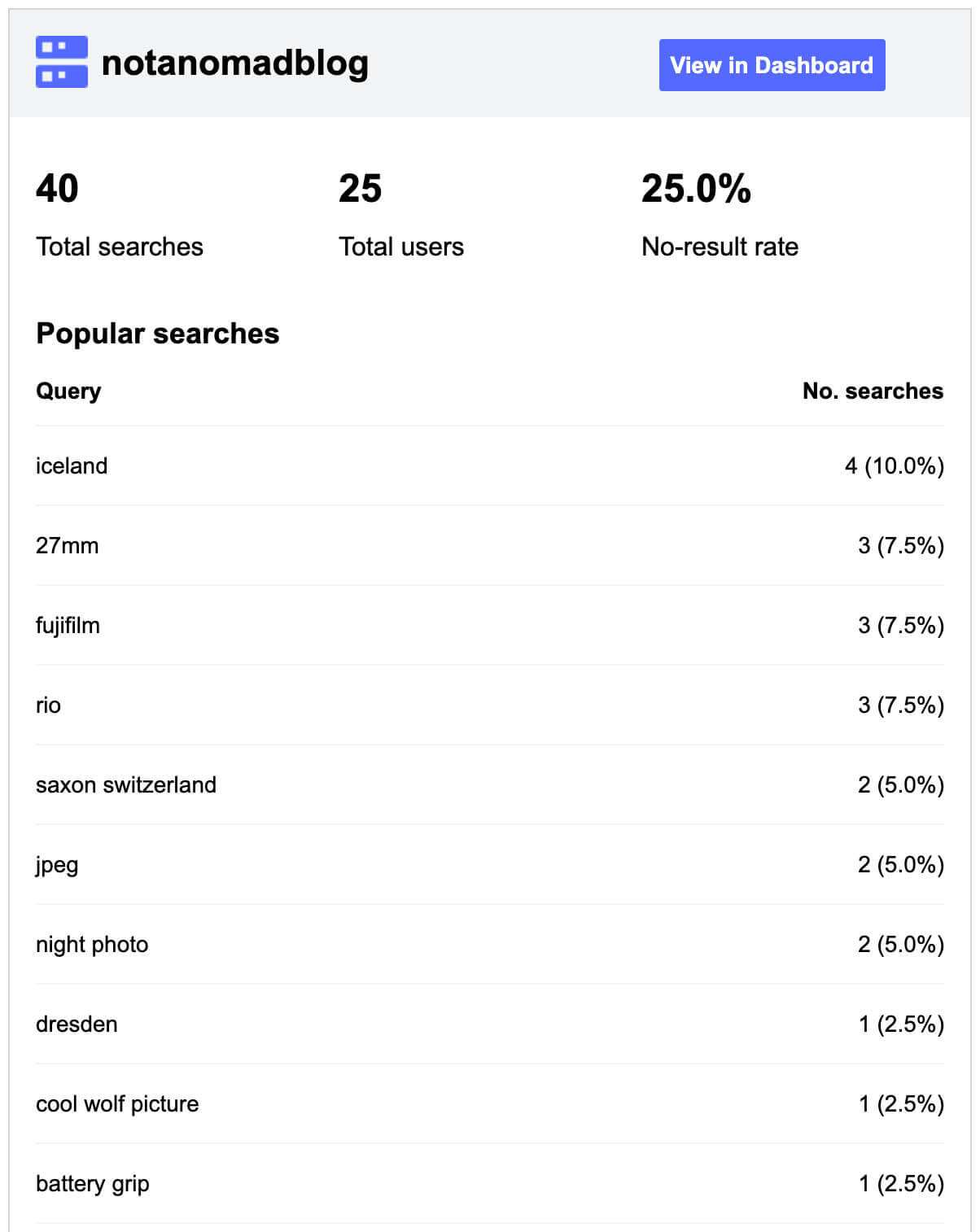Click the Popular searches heading
The height and width of the screenshot is (1232, 980).
[158, 334]
